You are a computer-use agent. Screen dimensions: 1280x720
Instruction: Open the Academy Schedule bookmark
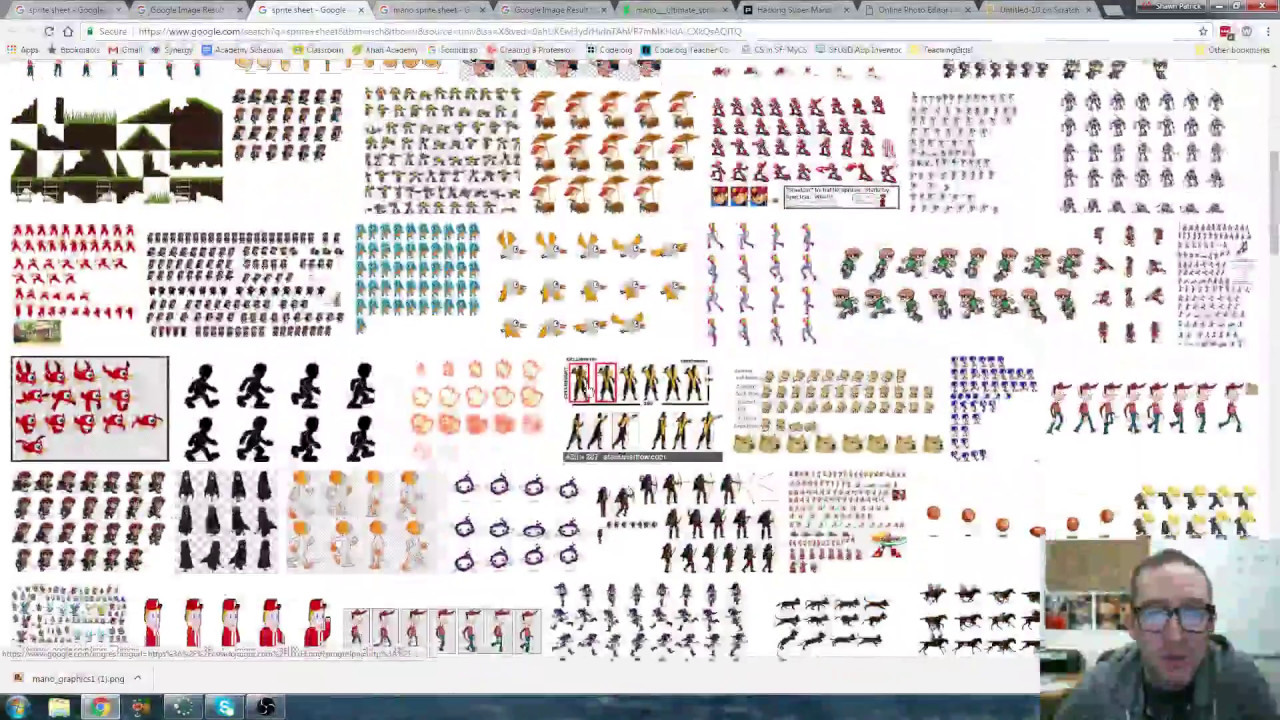click(242, 50)
